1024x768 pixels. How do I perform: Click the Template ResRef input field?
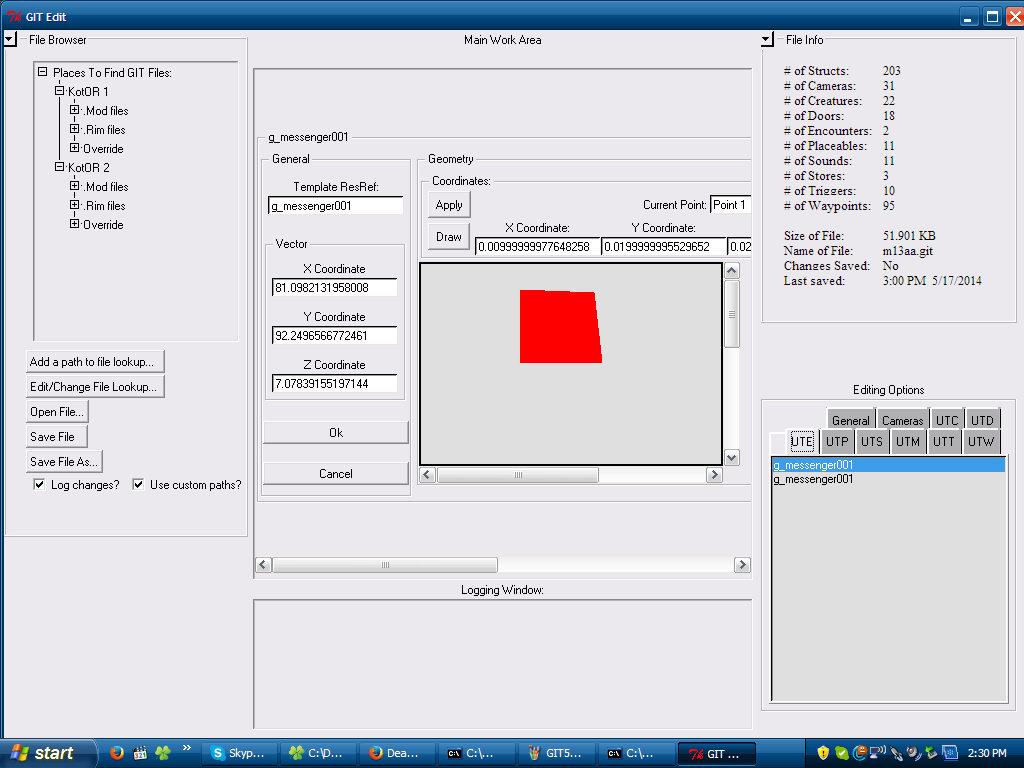(x=336, y=206)
